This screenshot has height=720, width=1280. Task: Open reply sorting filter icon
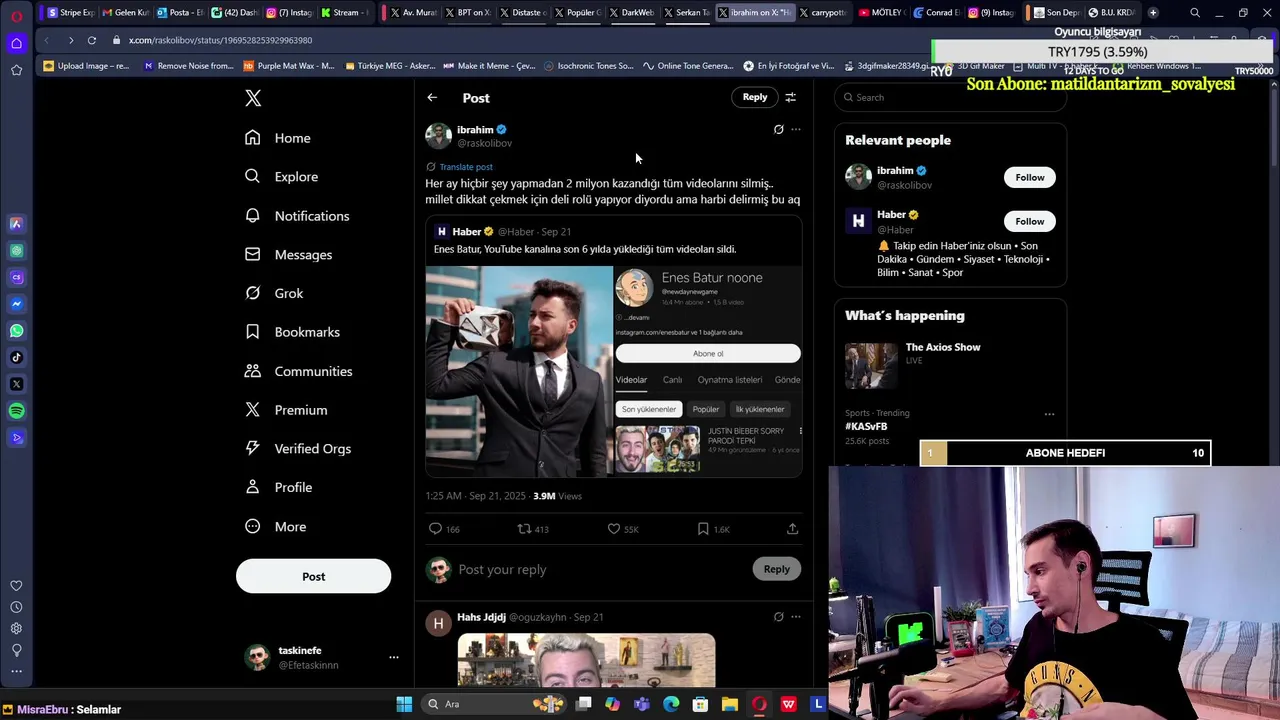[790, 97]
